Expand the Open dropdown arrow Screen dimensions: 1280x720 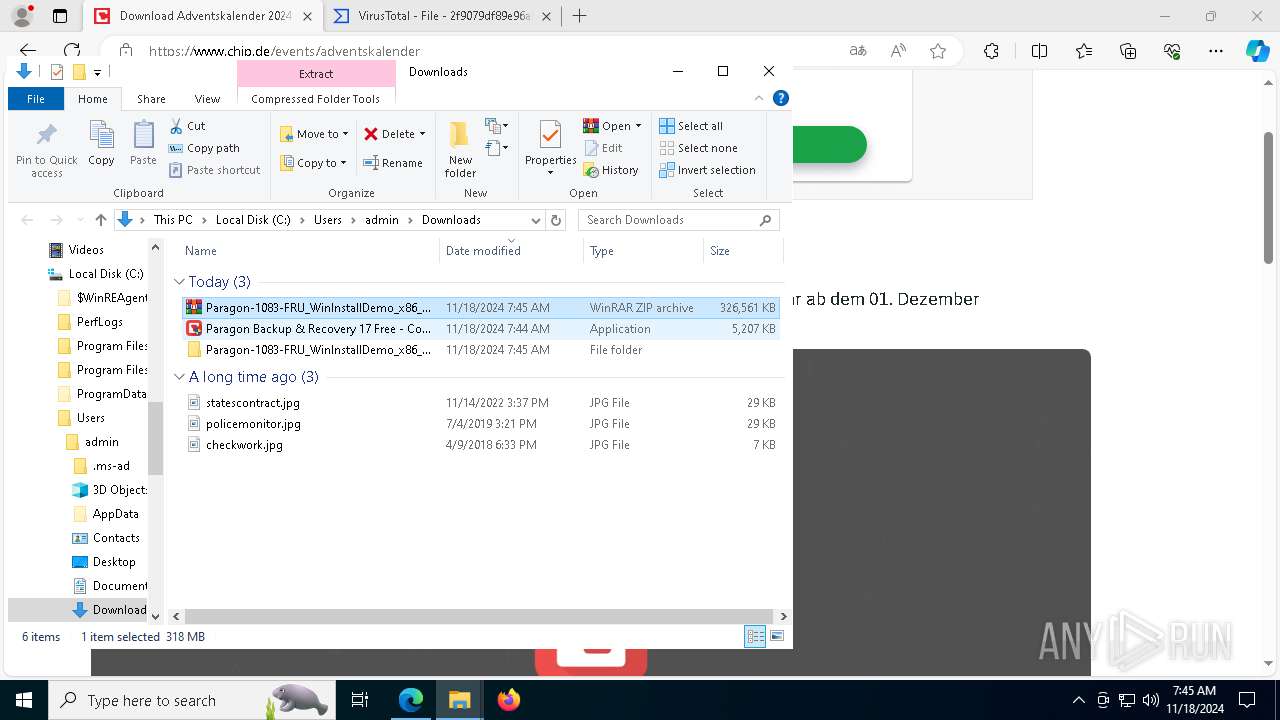click(x=638, y=126)
